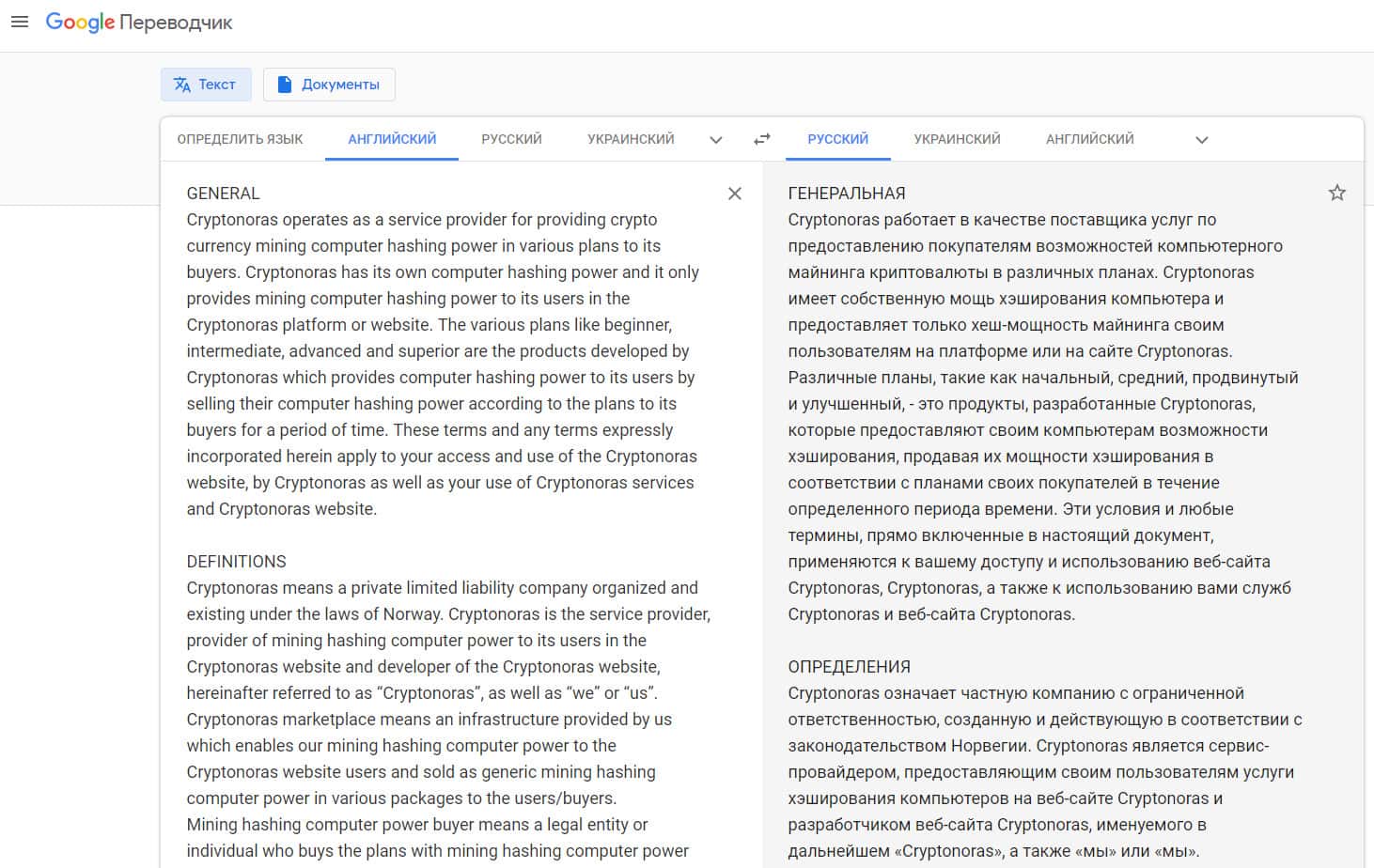
Task: Expand more target languages list
Action: tap(1201, 140)
